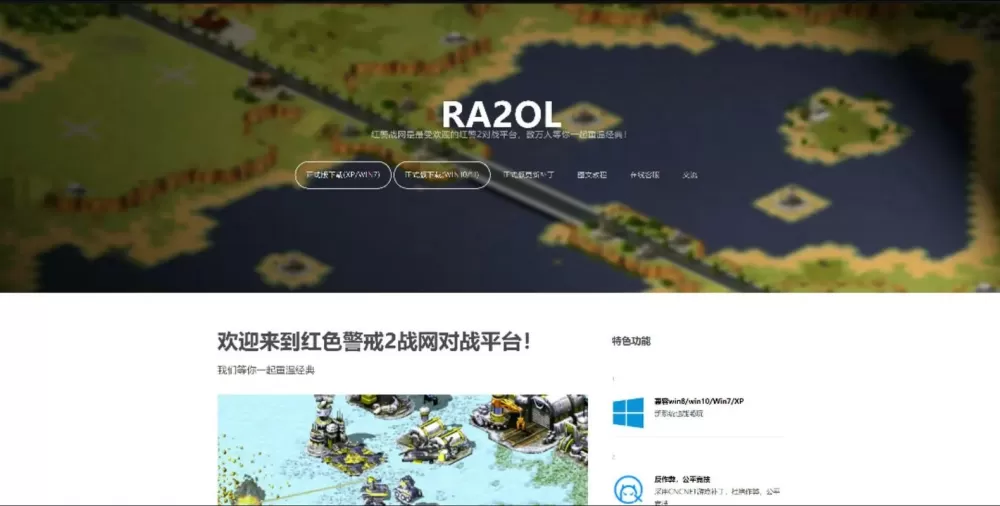
Task: Open the 图文教程 nav link
Action: click(x=592, y=175)
